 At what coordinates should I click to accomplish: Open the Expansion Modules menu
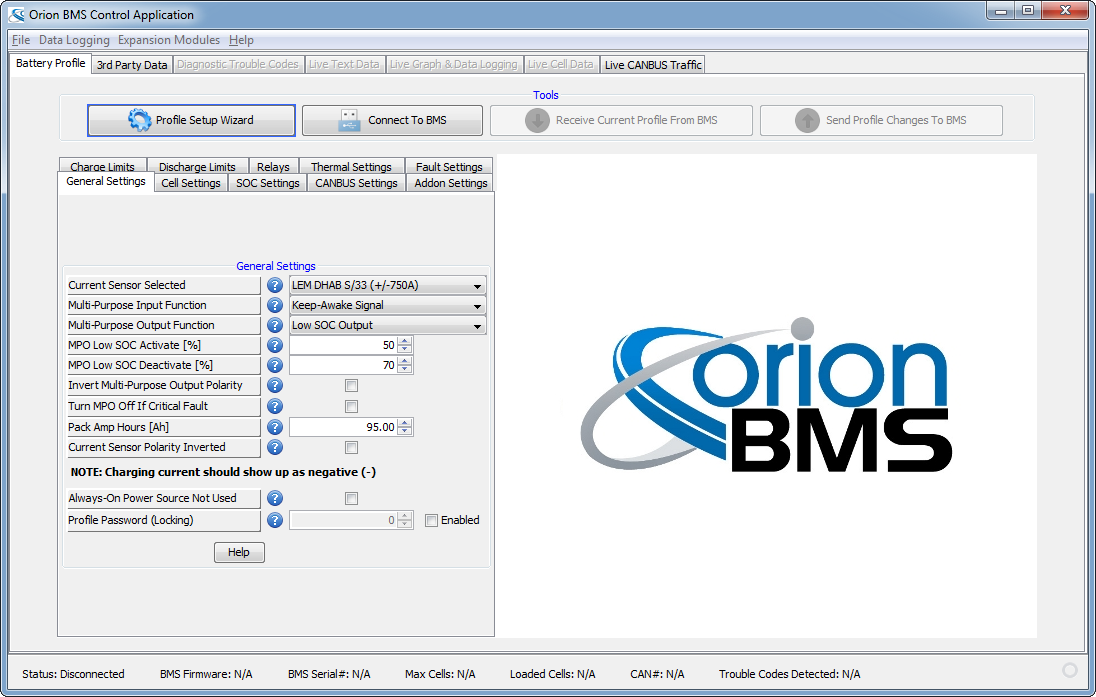tap(168, 40)
